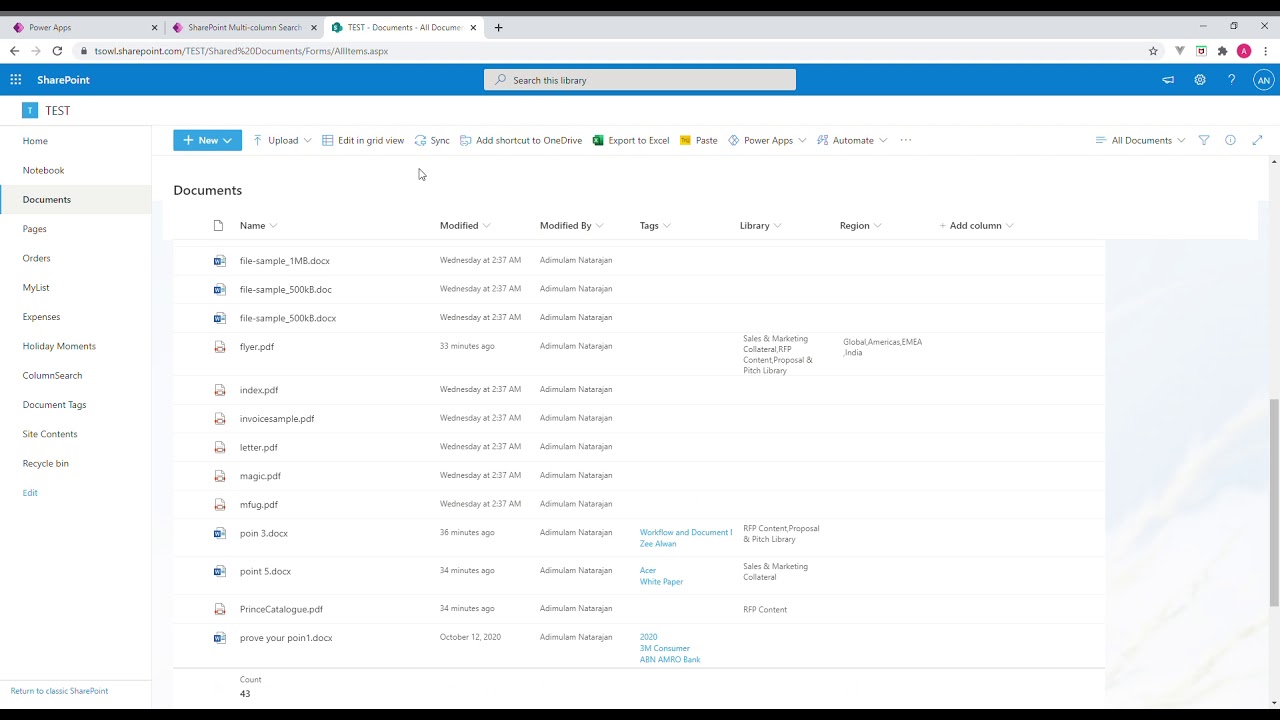Open the Name column header dropdown
The height and width of the screenshot is (720, 1280).
pos(259,226)
